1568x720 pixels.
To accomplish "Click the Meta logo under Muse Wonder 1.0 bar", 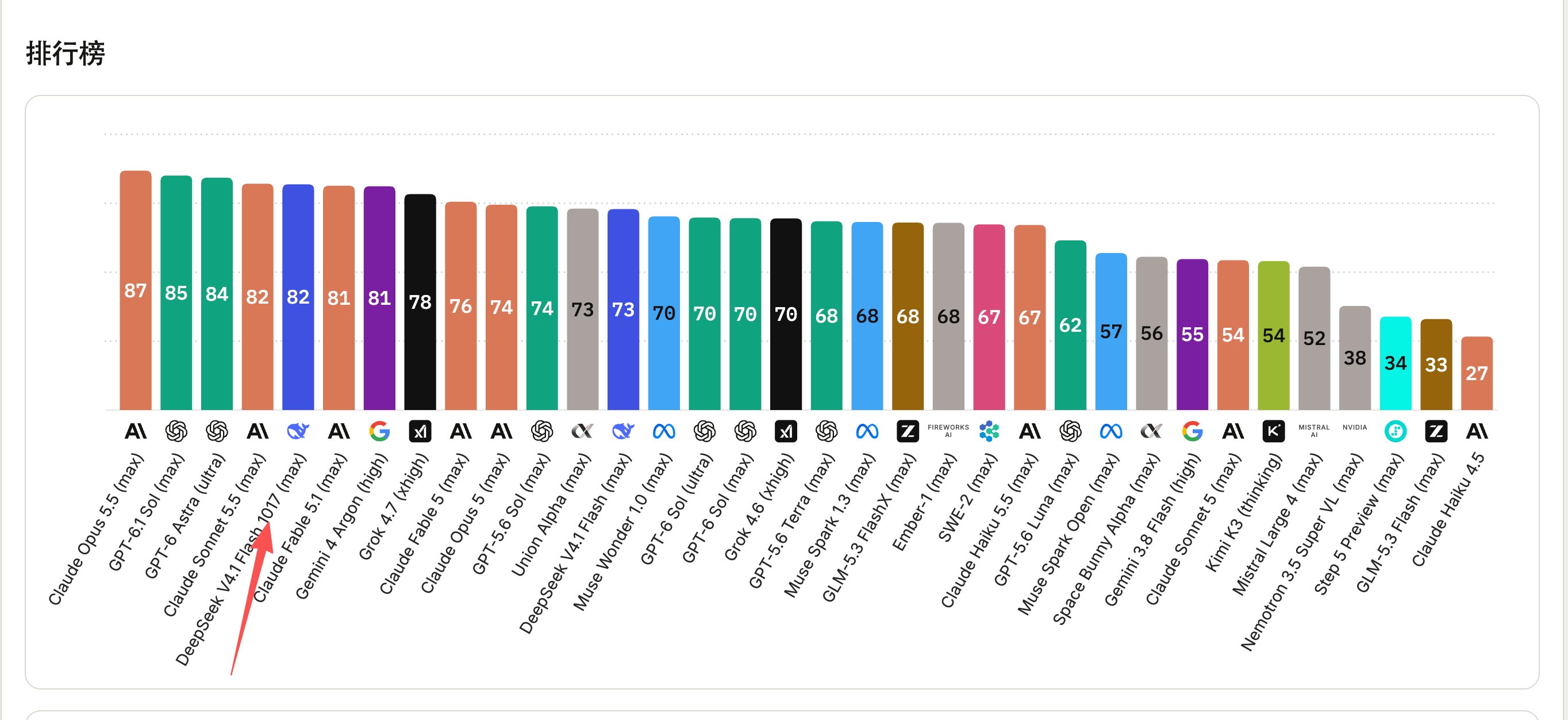I will (x=663, y=431).
